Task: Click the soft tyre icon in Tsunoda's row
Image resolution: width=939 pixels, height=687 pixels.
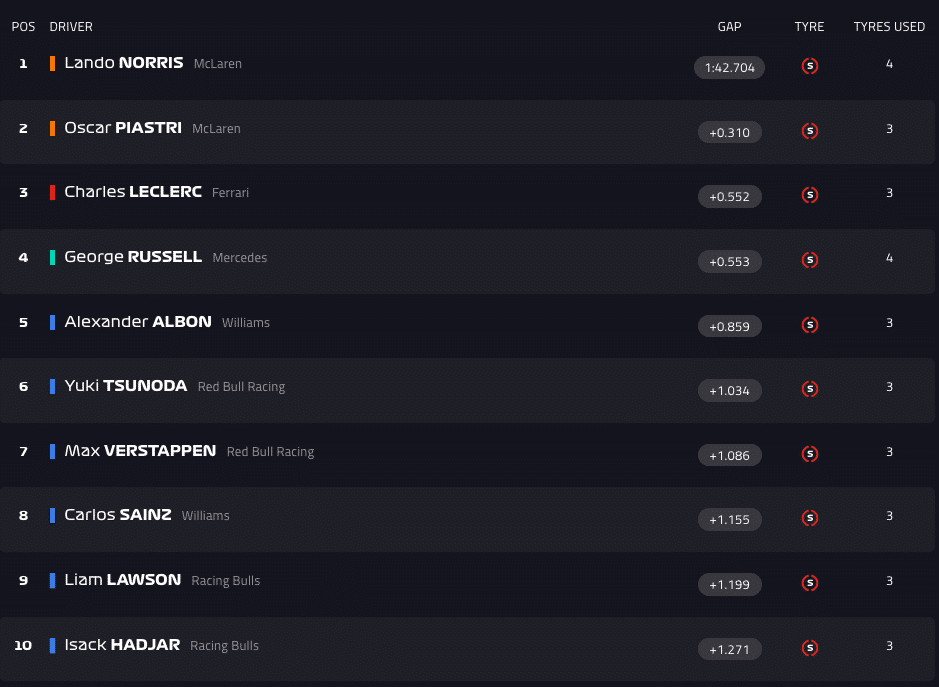Action: (x=810, y=389)
